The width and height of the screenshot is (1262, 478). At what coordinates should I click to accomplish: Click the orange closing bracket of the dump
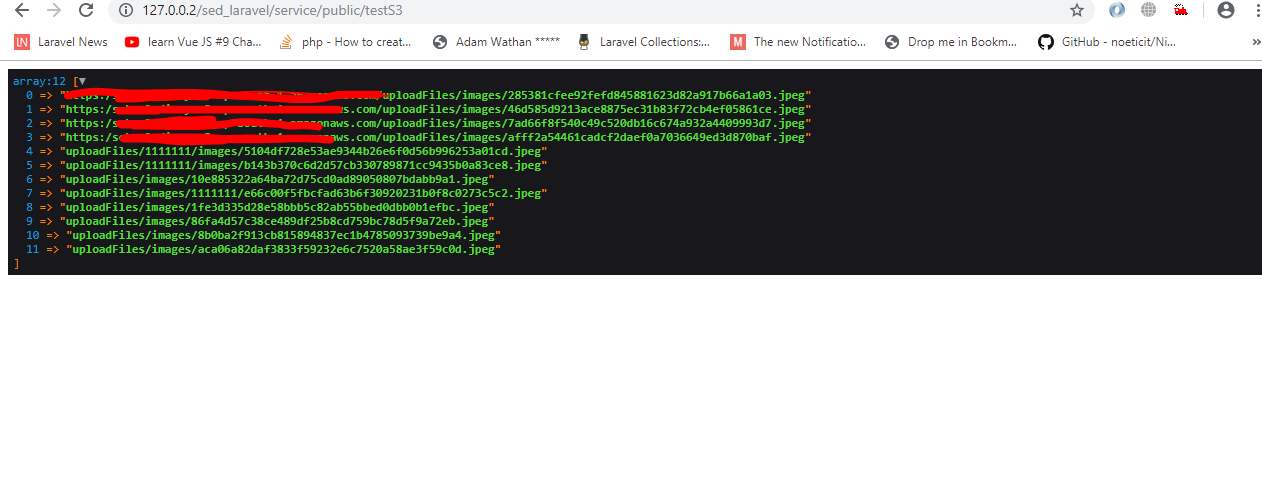tap(16, 263)
